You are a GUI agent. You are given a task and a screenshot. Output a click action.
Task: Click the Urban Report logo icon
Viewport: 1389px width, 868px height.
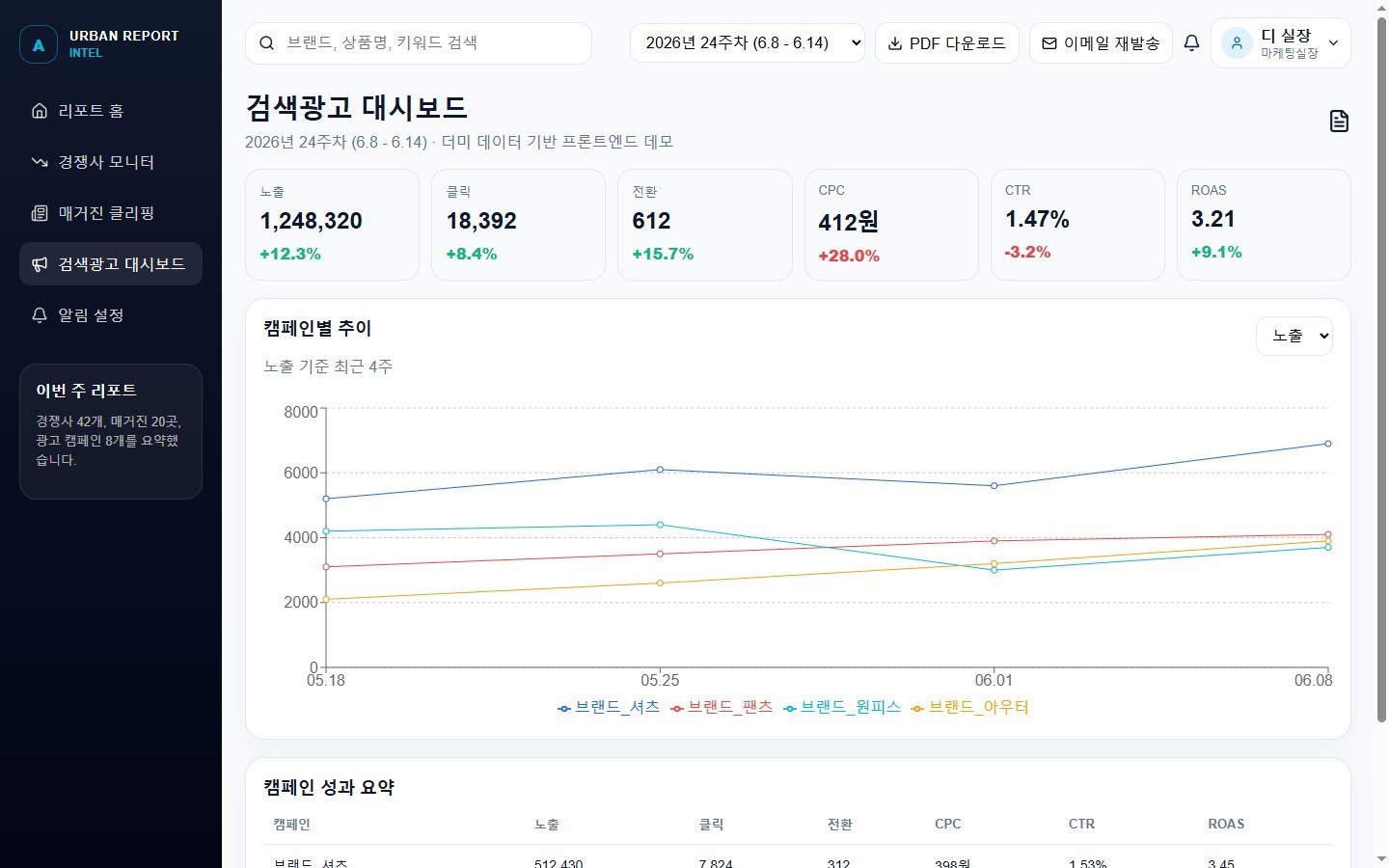click(x=39, y=44)
